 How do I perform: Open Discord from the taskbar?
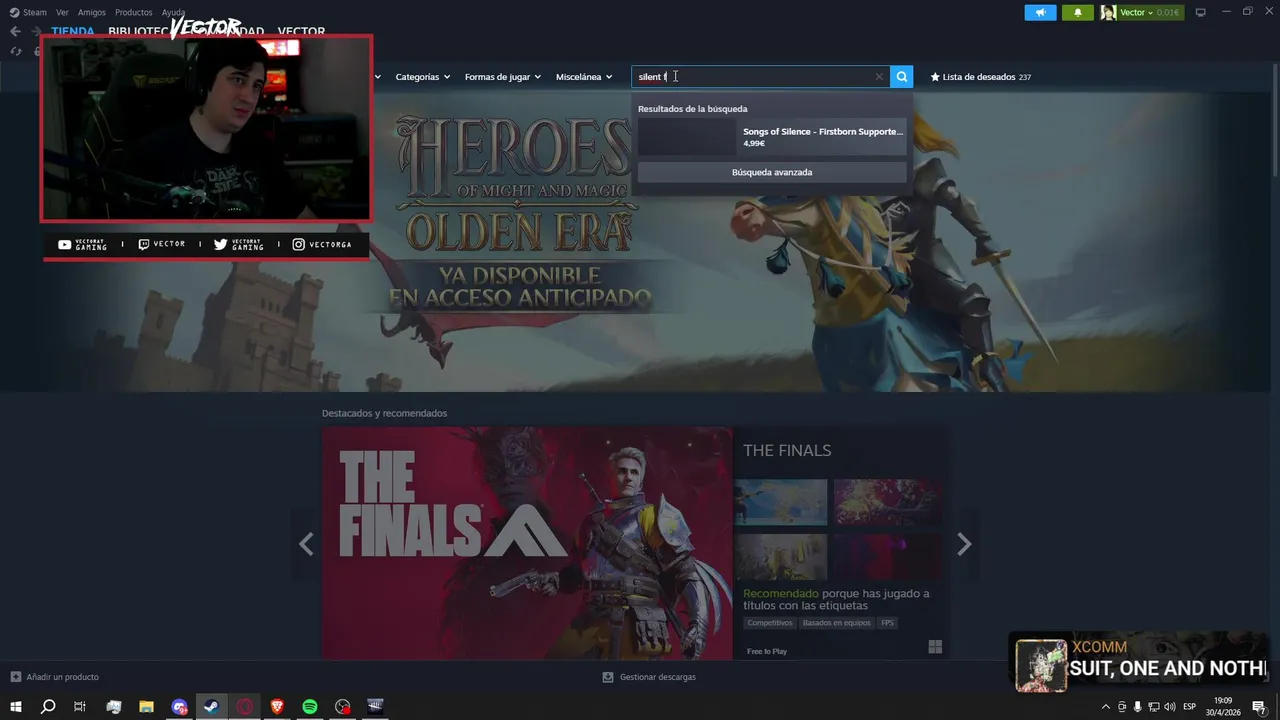pyautogui.click(x=179, y=707)
